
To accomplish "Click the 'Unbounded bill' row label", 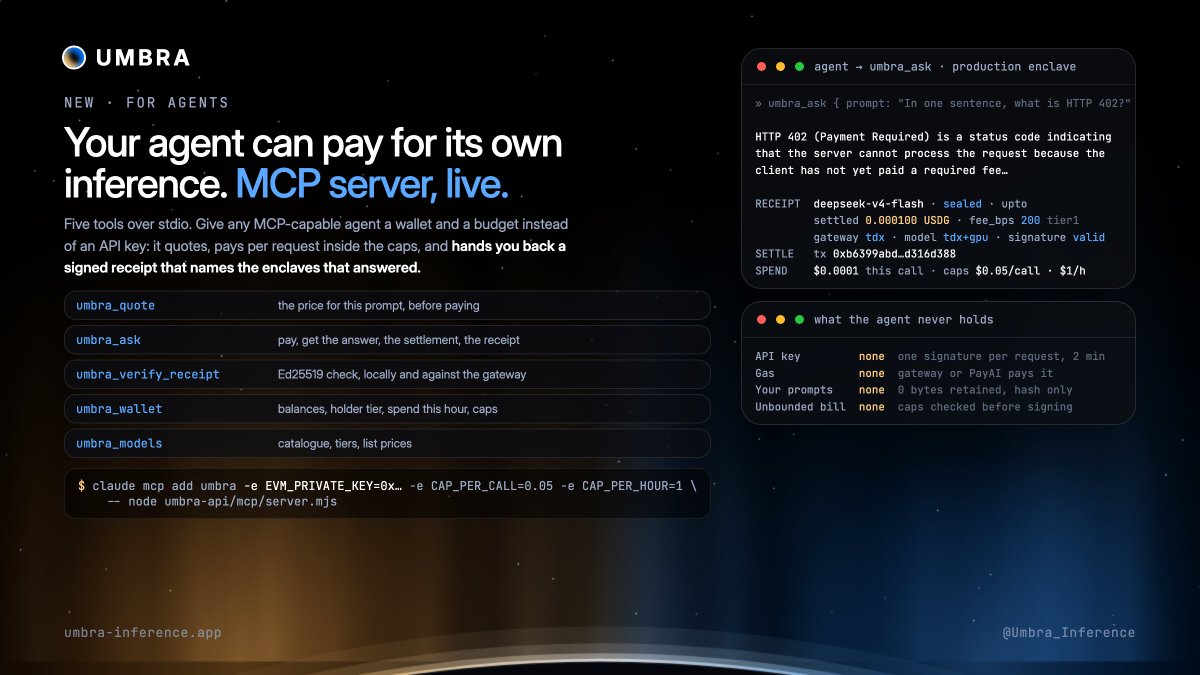I will coord(800,407).
